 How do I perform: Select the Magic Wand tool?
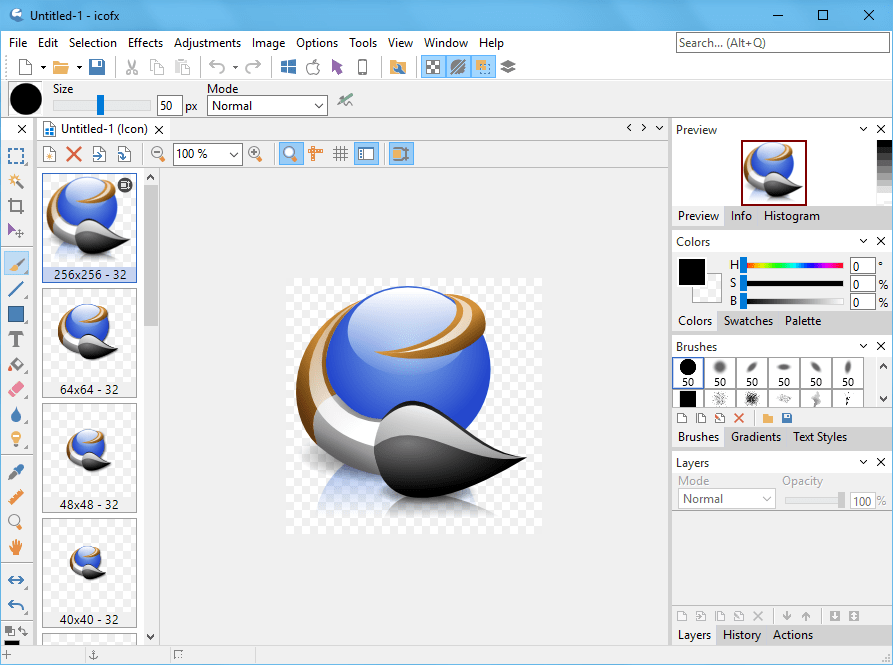(x=16, y=181)
